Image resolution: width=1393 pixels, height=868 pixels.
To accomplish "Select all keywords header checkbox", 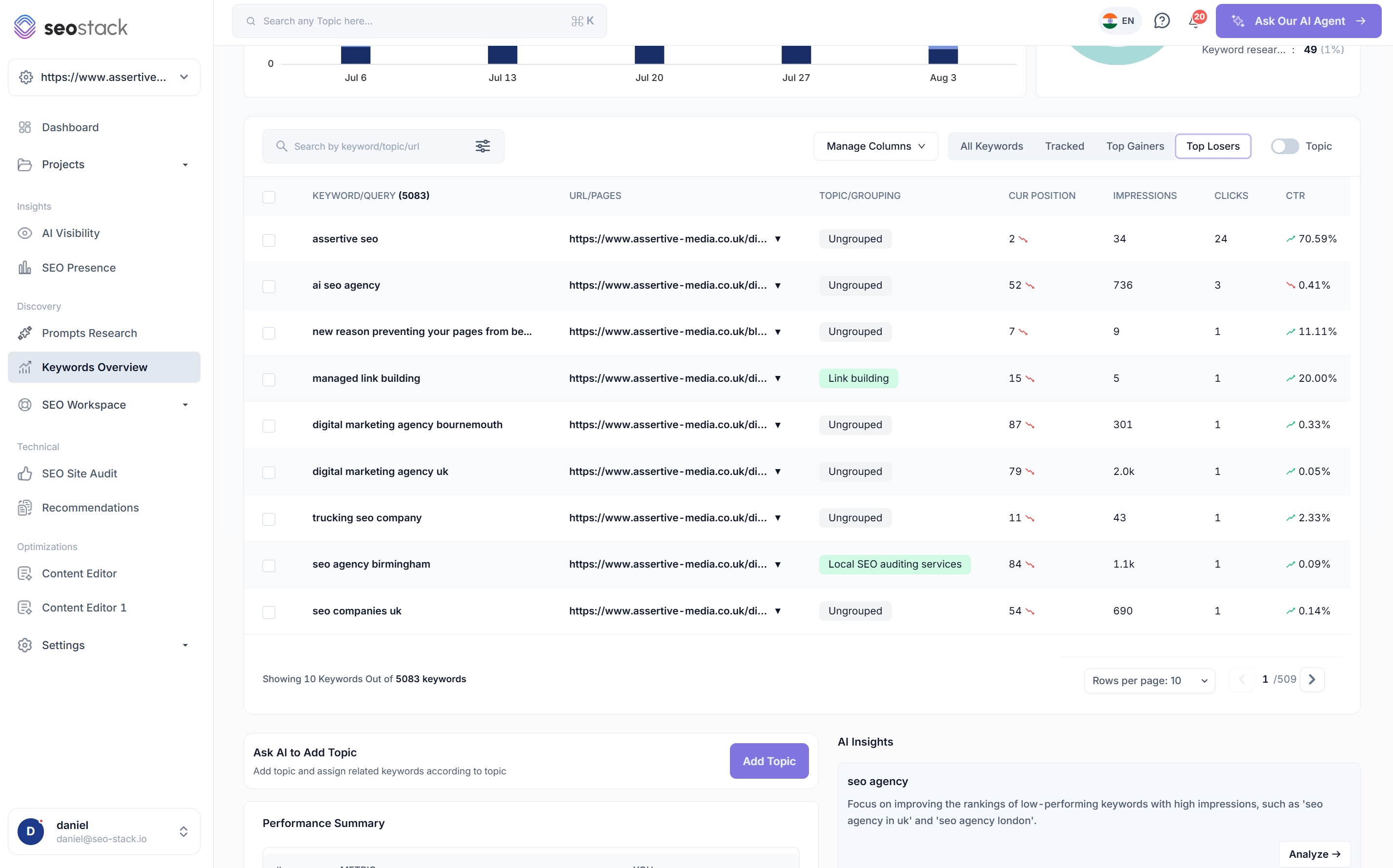I will pyautogui.click(x=269, y=197).
